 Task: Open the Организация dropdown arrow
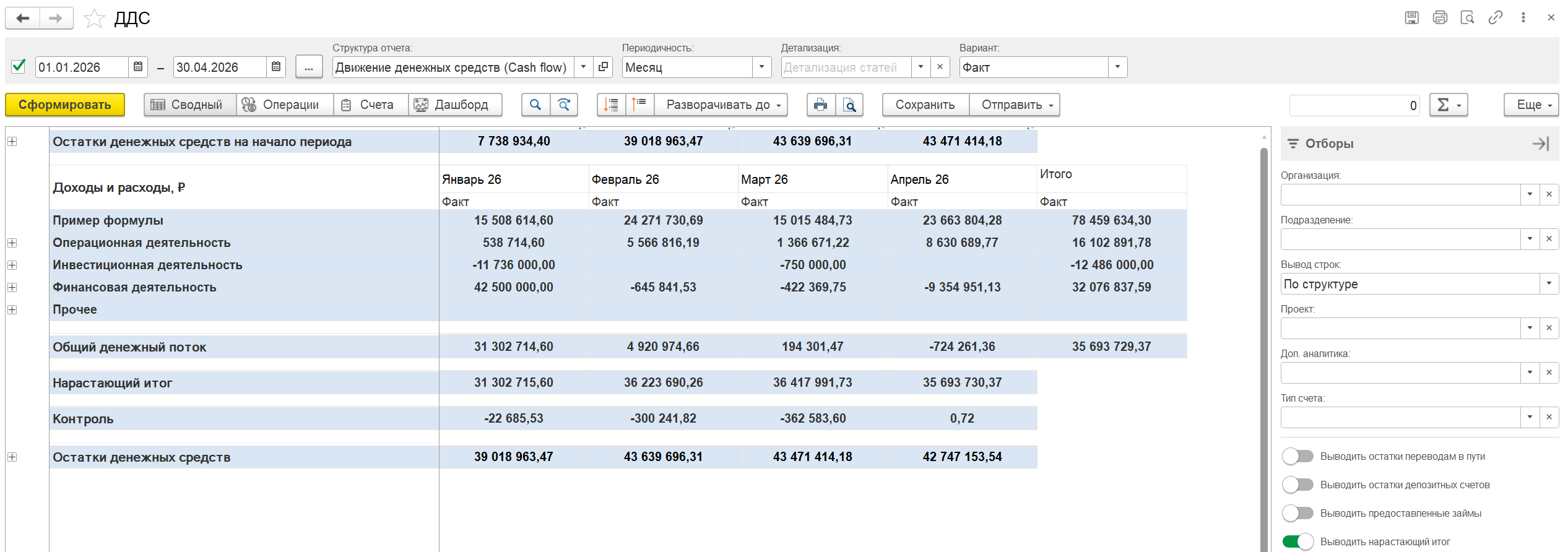(1530, 194)
